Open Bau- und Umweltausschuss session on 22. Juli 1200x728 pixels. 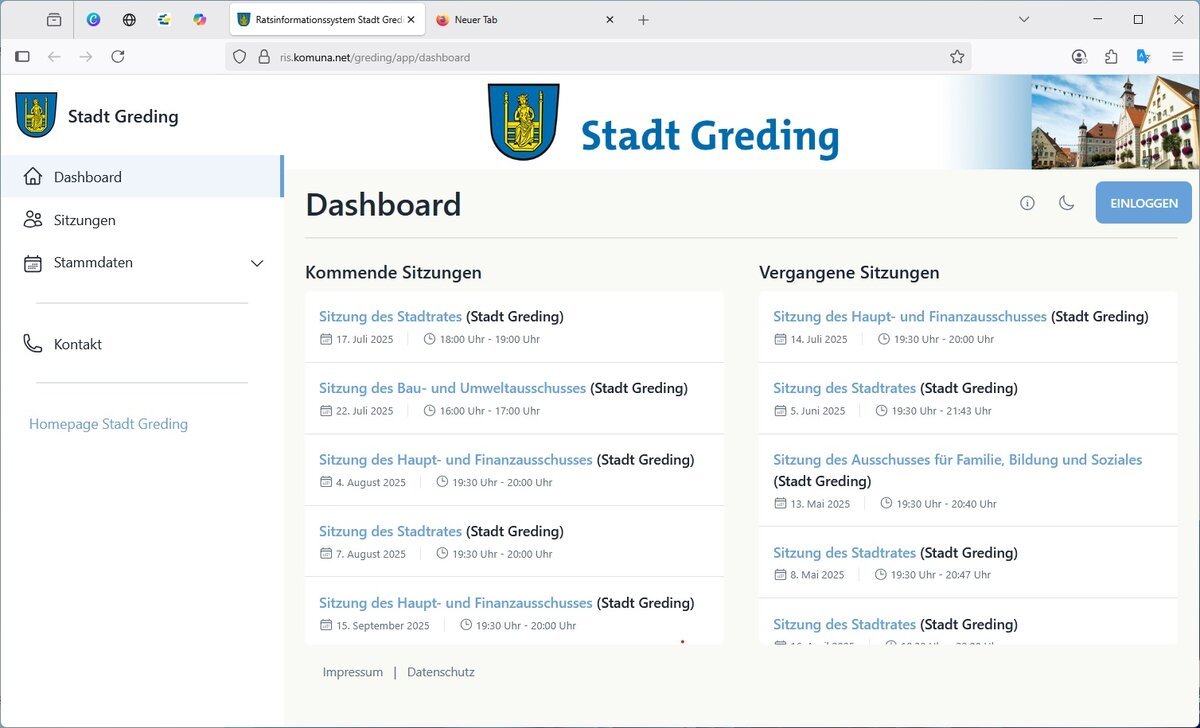click(453, 388)
